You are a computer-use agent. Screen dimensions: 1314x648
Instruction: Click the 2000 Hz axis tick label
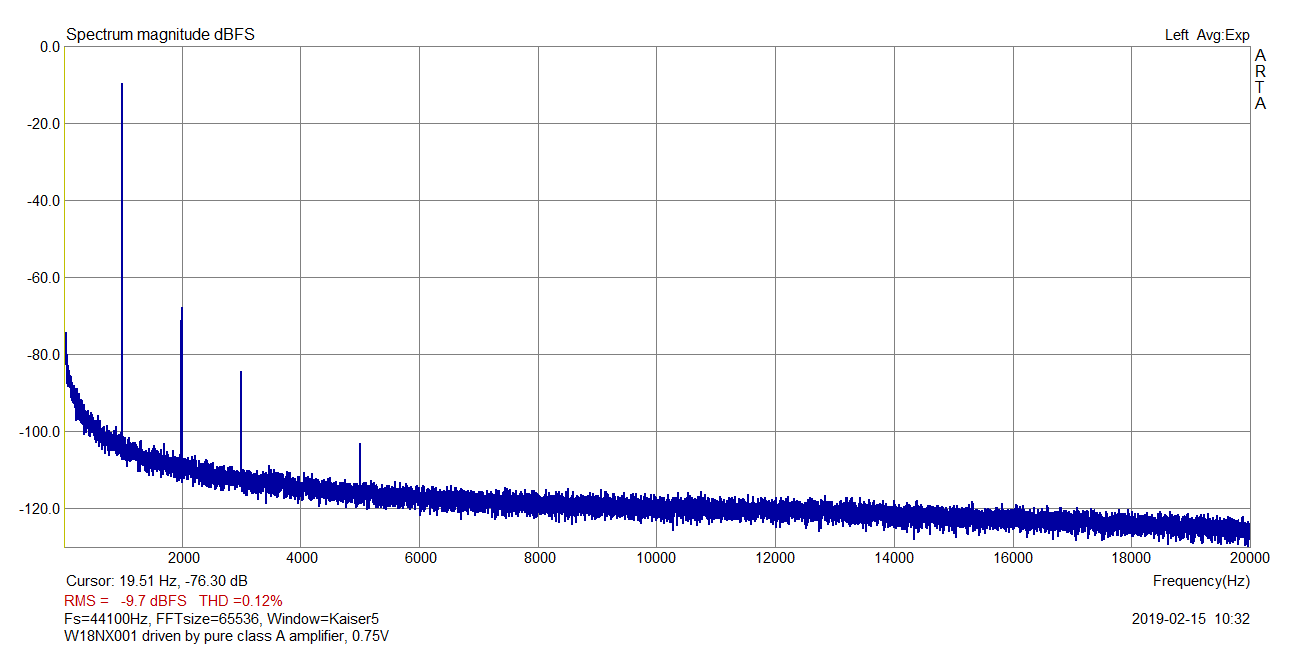[x=182, y=557]
